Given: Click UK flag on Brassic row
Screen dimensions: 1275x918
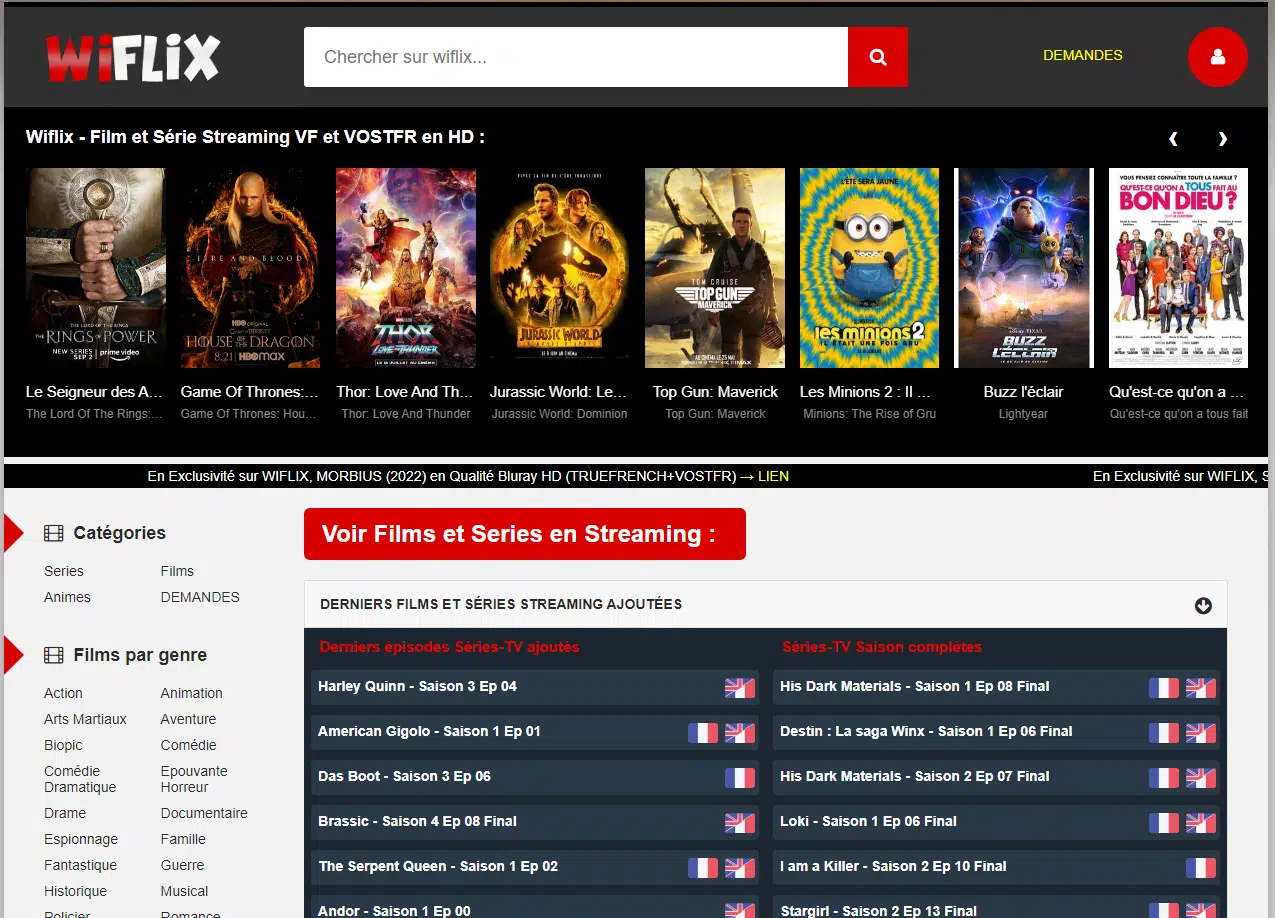Looking at the screenshot, I should click(x=740, y=823).
